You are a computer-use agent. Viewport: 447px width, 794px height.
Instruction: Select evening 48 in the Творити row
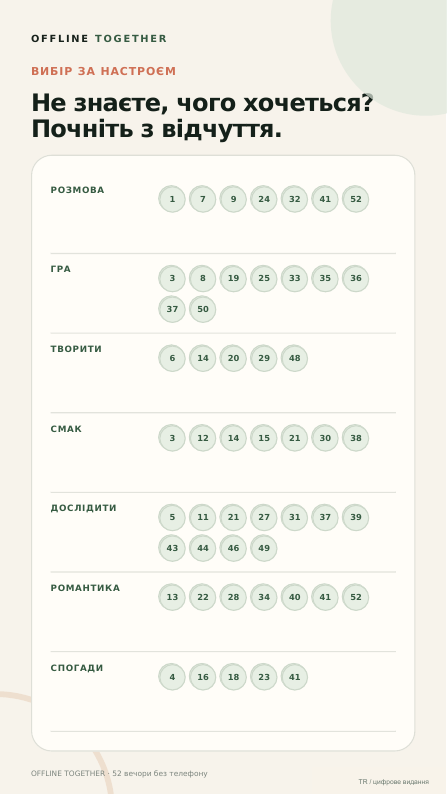pos(294,358)
